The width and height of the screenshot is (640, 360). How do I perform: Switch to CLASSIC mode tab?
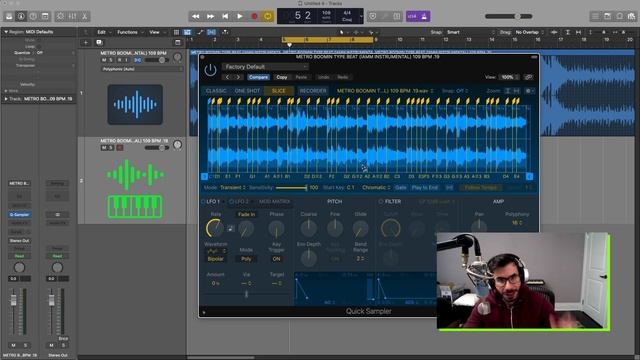point(216,91)
